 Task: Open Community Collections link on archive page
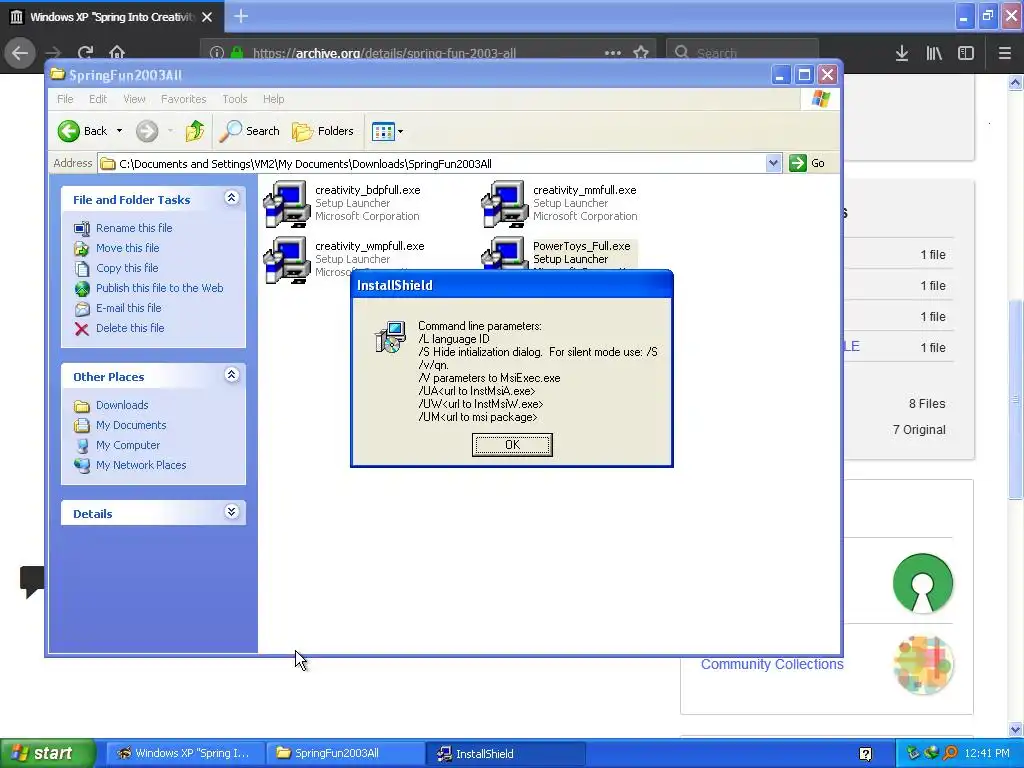pos(772,664)
